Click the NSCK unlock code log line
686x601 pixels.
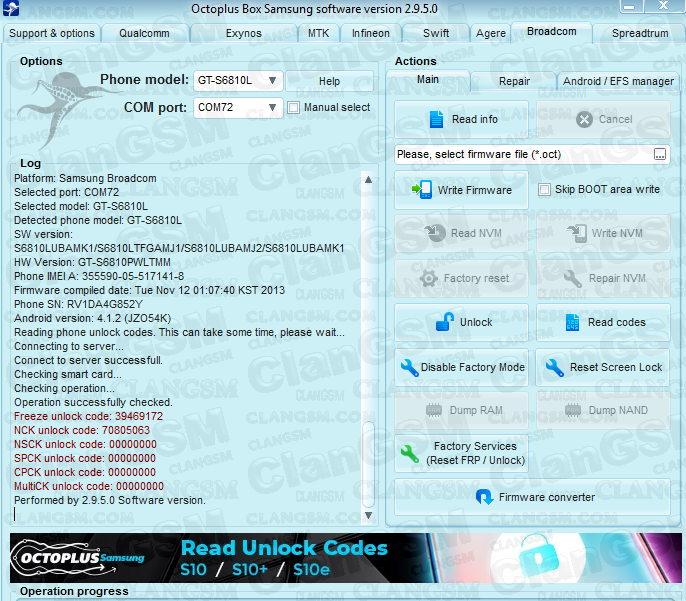(85, 444)
